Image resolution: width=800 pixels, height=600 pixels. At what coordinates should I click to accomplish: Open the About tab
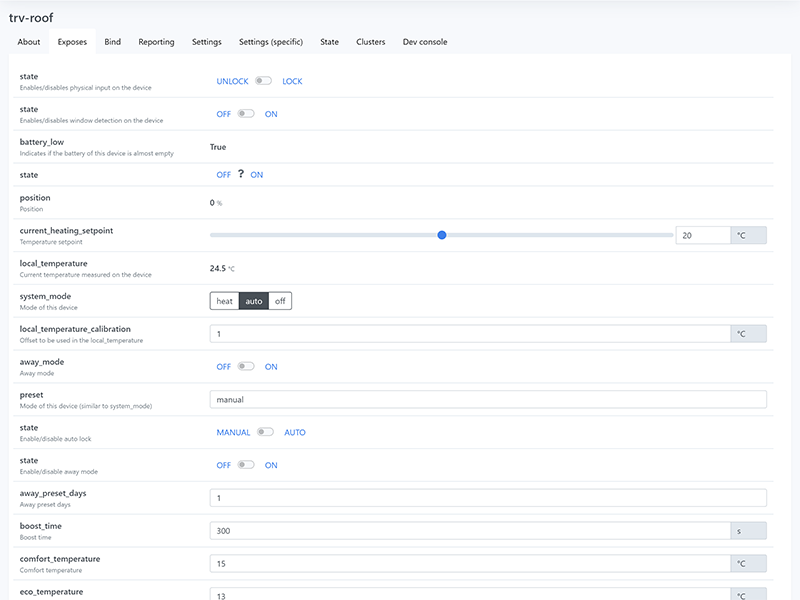pos(29,42)
